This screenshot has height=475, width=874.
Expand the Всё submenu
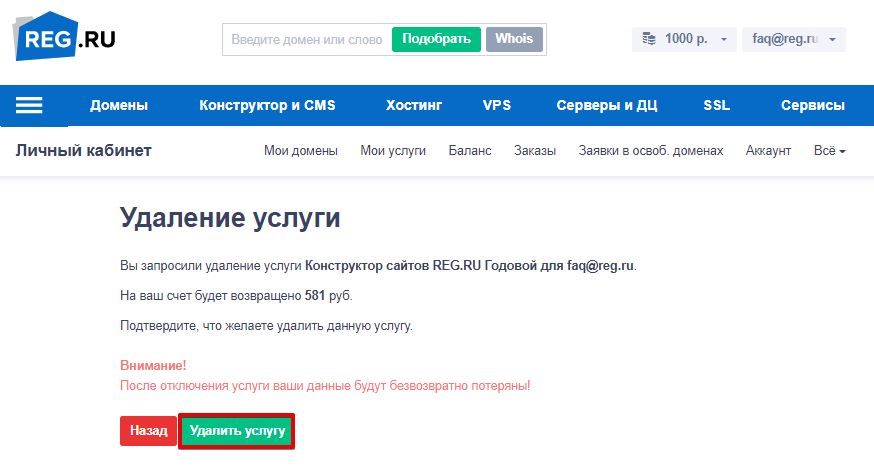pyautogui.click(x=829, y=151)
